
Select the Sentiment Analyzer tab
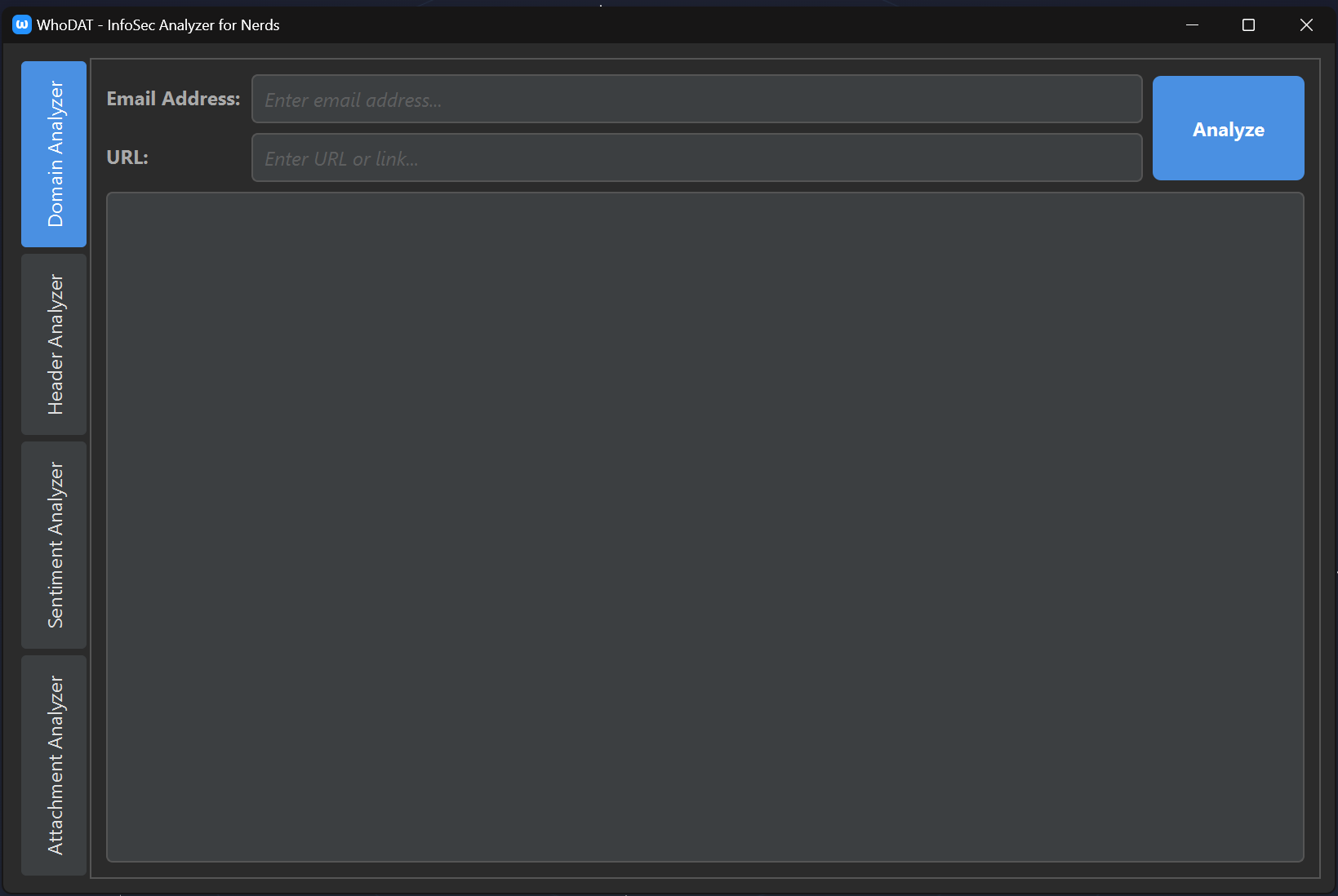click(54, 544)
